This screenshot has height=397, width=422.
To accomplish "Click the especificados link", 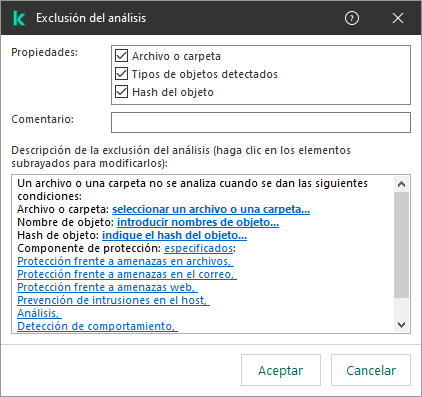I will [x=199, y=248].
